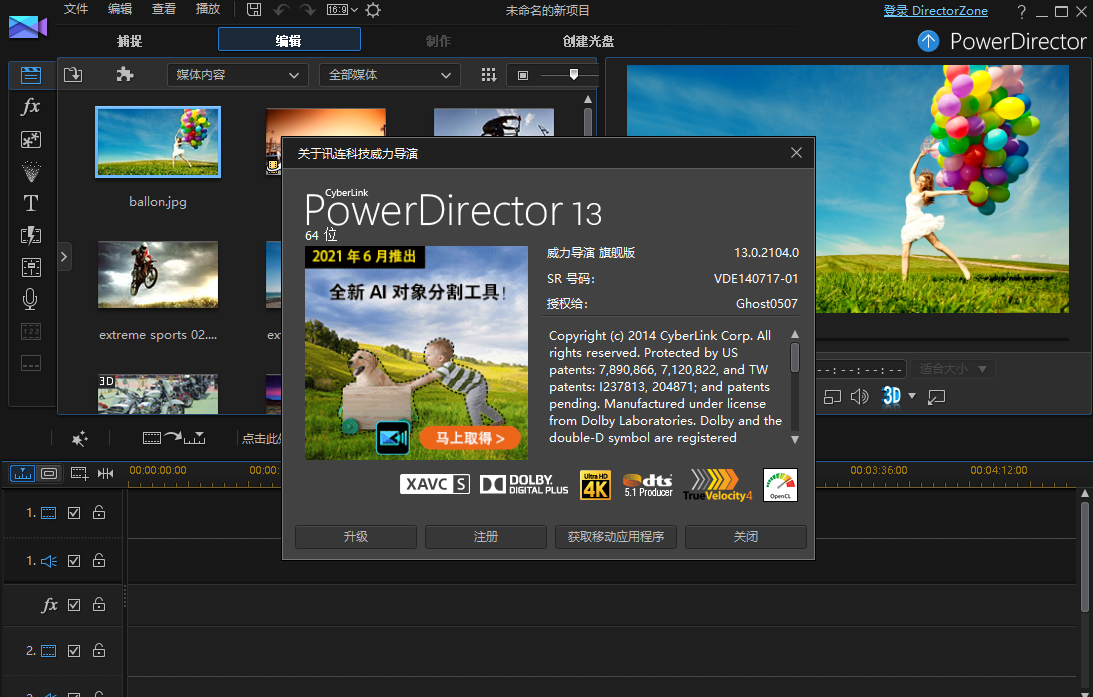Click the Magic Tools wand icon
The image size is (1093, 697).
click(x=79, y=438)
